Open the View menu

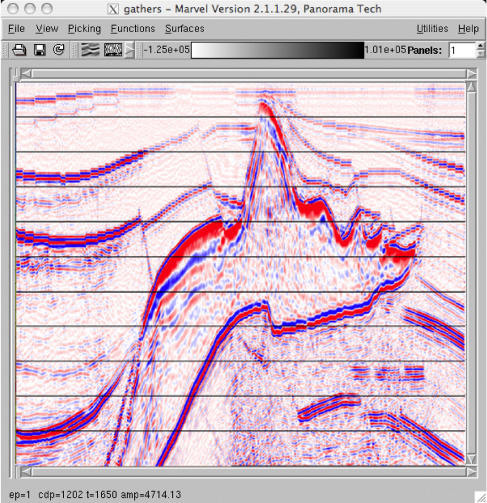pyautogui.click(x=47, y=29)
